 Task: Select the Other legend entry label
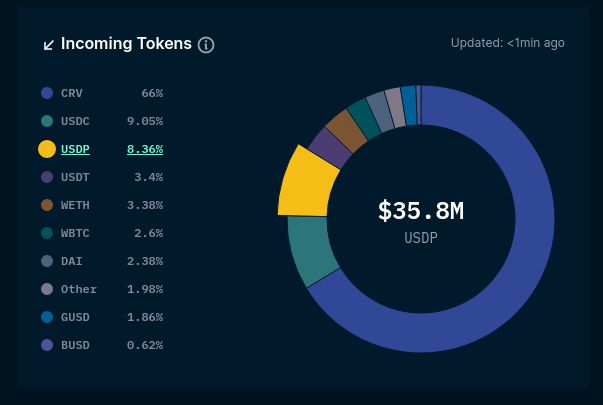(x=79, y=289)
